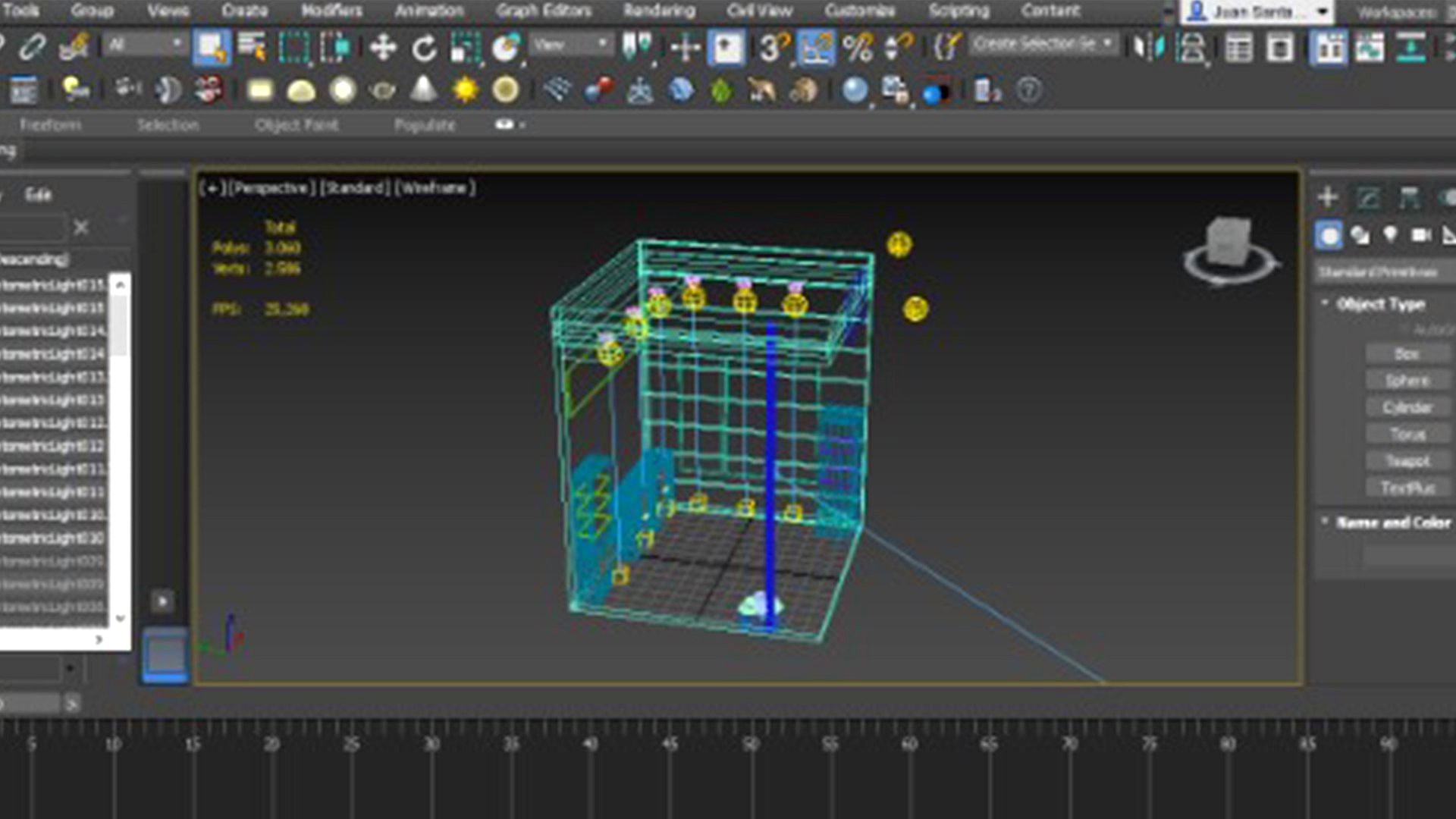Click the Bind to Space Warp icon
Screen dimensions: 1456x819
pos(74,47)
